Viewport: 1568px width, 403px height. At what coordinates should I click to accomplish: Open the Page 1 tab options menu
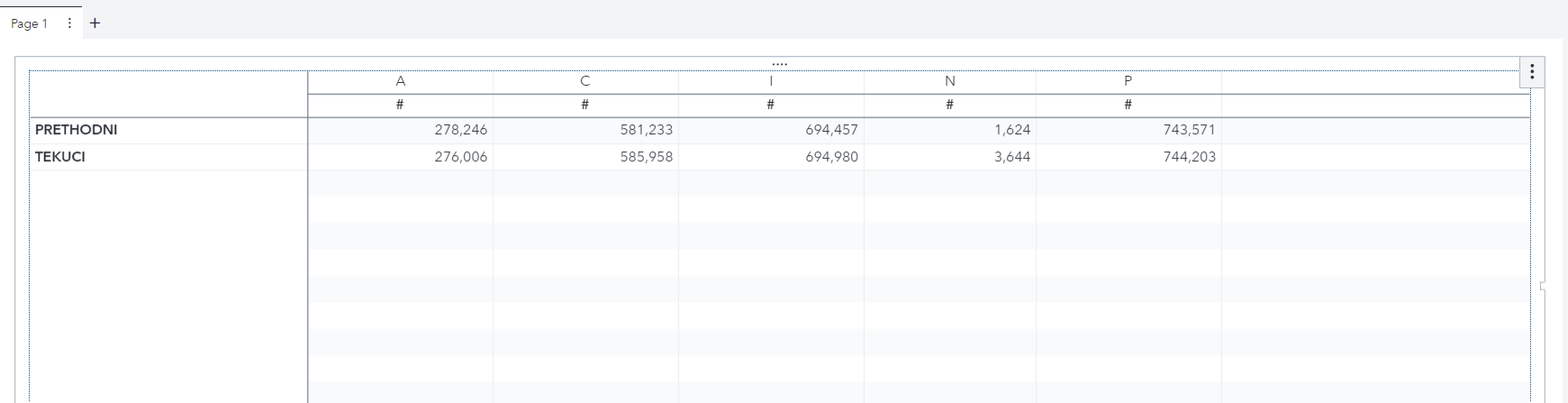point(69,23)
